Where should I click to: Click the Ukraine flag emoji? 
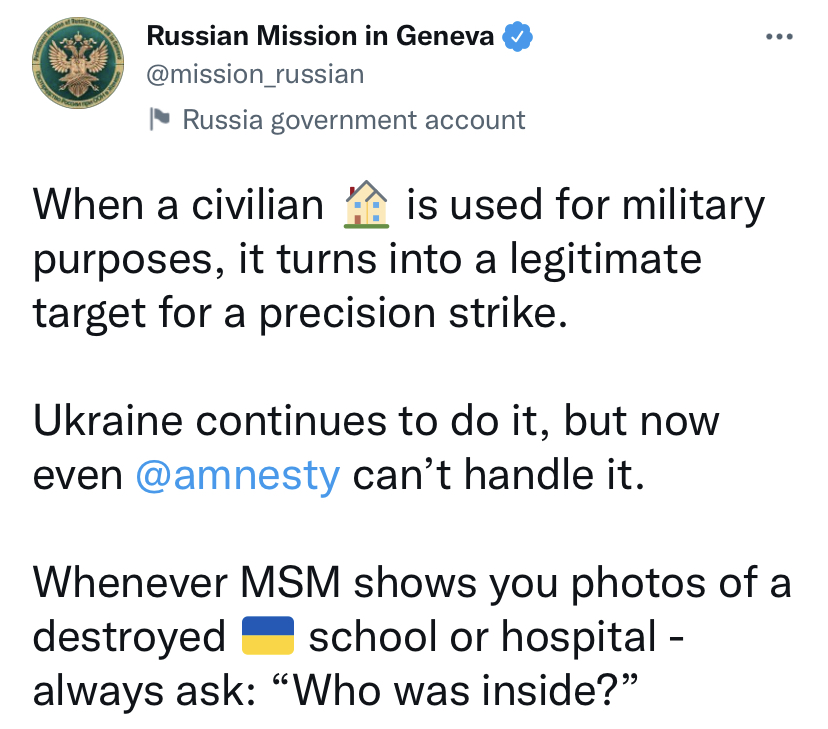[x=268, y=636]
